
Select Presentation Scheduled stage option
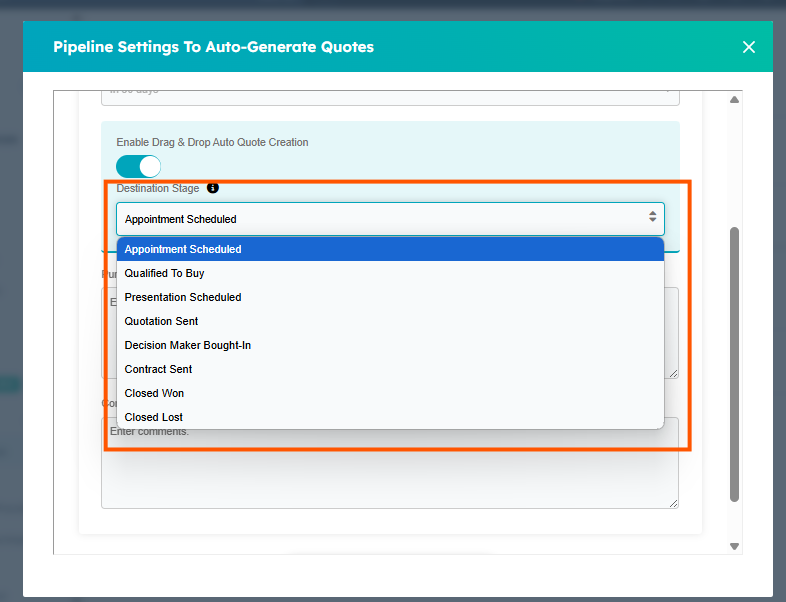(390, 297)
